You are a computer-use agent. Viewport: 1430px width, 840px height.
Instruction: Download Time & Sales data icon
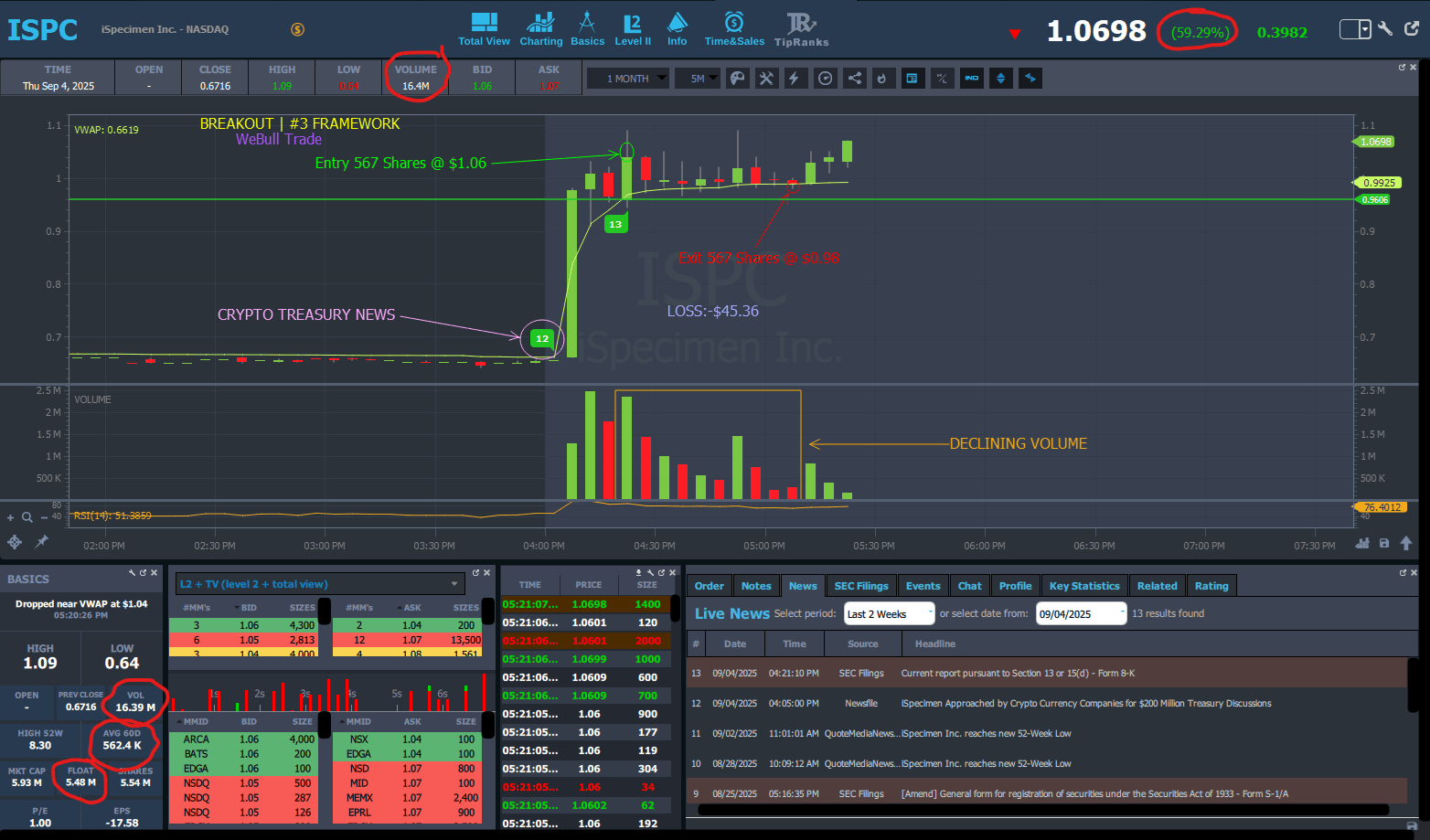pos(638,572)
